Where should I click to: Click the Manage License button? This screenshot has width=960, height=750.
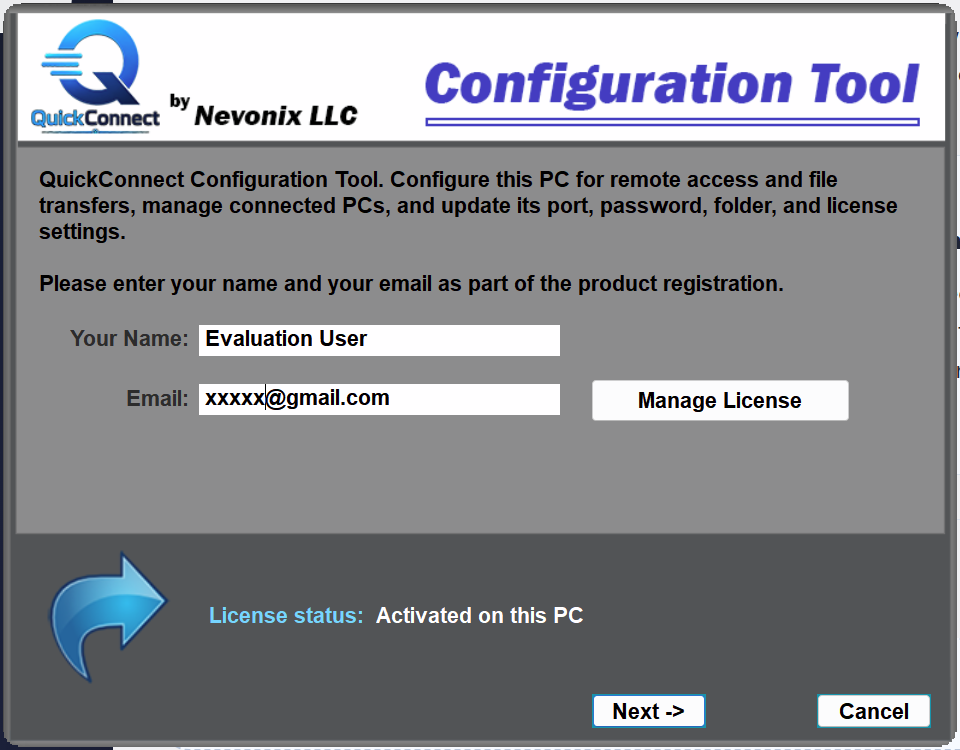[x=720, y=400]
